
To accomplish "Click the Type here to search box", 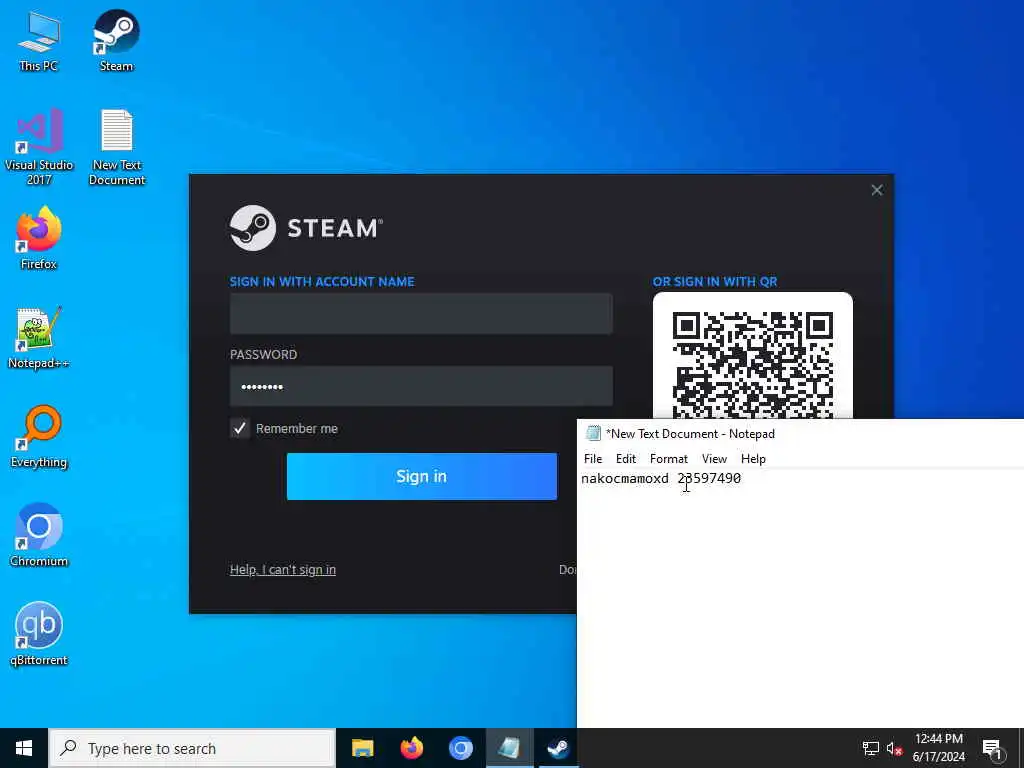I will pos(193,748).
